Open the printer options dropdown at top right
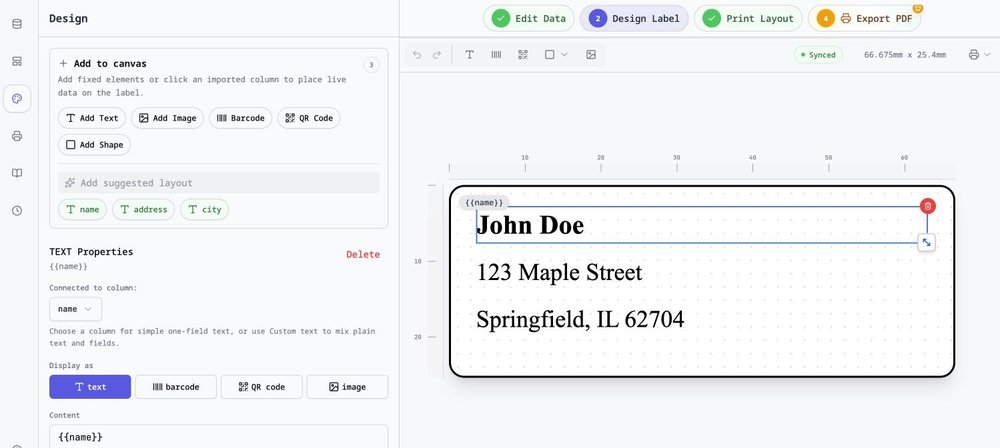Image resolution: width=1000 pixels, height=448 pixels. point(978,55)
